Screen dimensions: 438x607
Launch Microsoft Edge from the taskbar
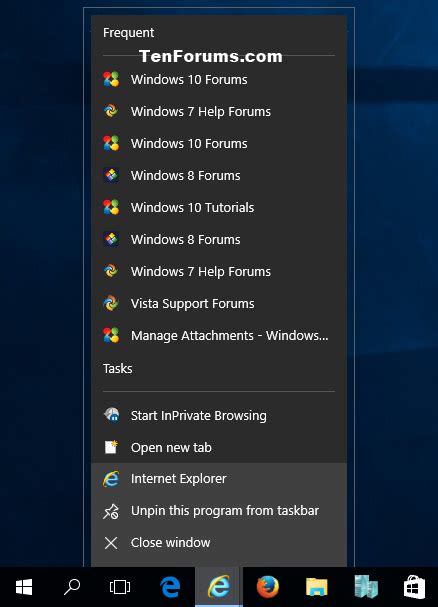[x=170, y=587]
